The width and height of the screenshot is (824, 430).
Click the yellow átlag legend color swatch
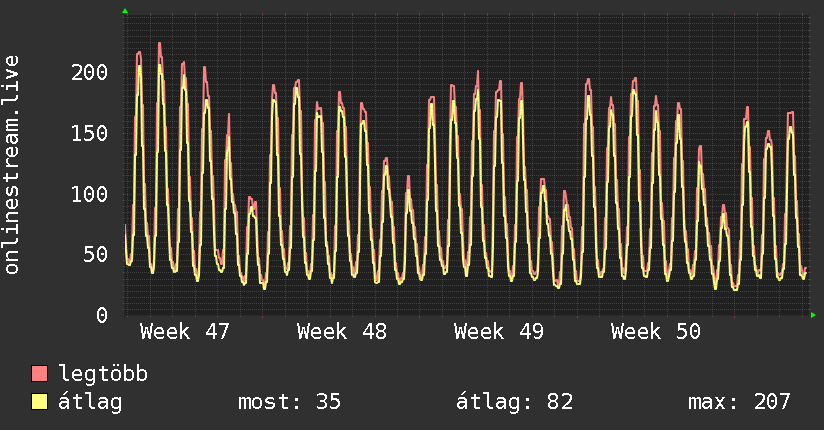point(39,402)
